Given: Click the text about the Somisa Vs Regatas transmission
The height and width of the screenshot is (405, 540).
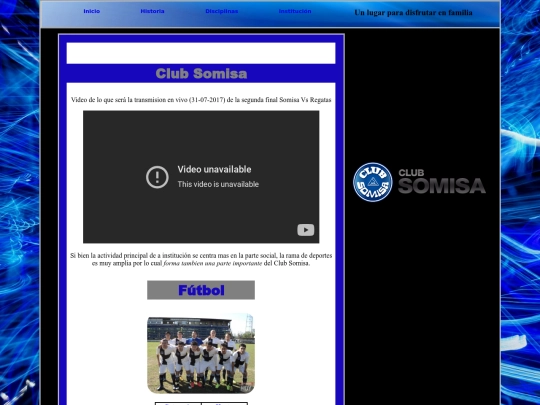Looking at the screenshot, I should tap(201, 100).
